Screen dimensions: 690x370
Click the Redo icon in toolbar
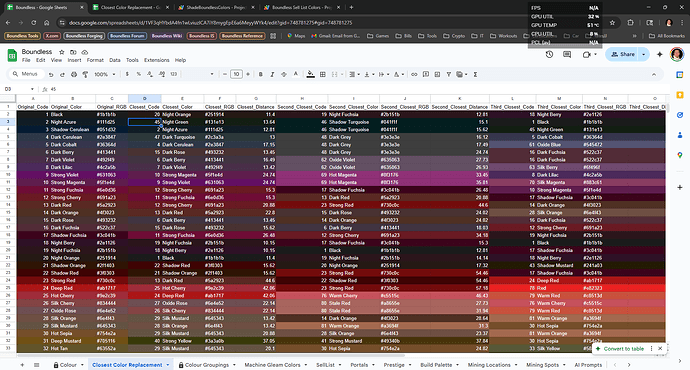point(62,74)
